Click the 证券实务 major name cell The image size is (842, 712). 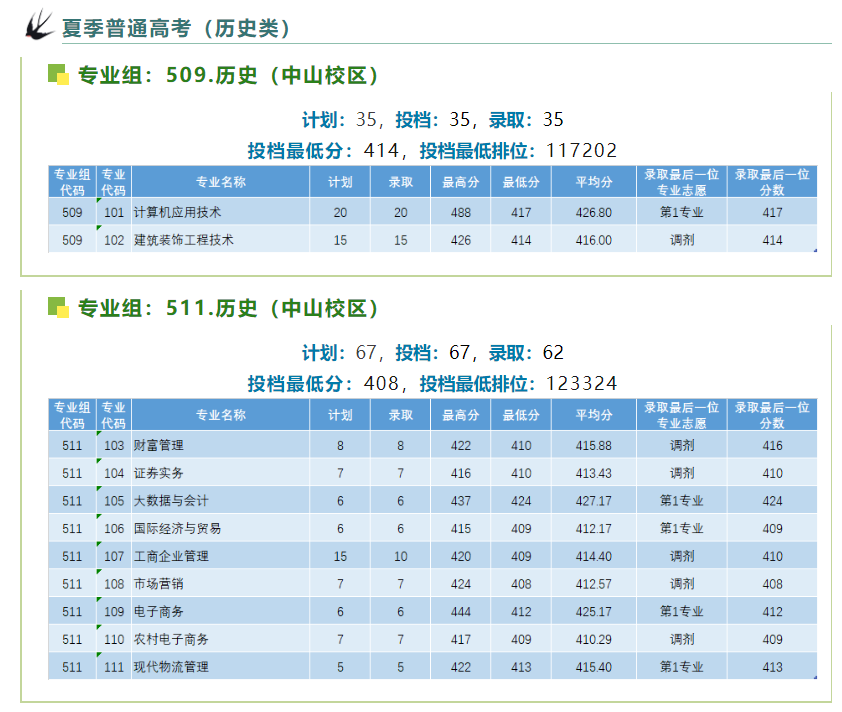[221, 473]
